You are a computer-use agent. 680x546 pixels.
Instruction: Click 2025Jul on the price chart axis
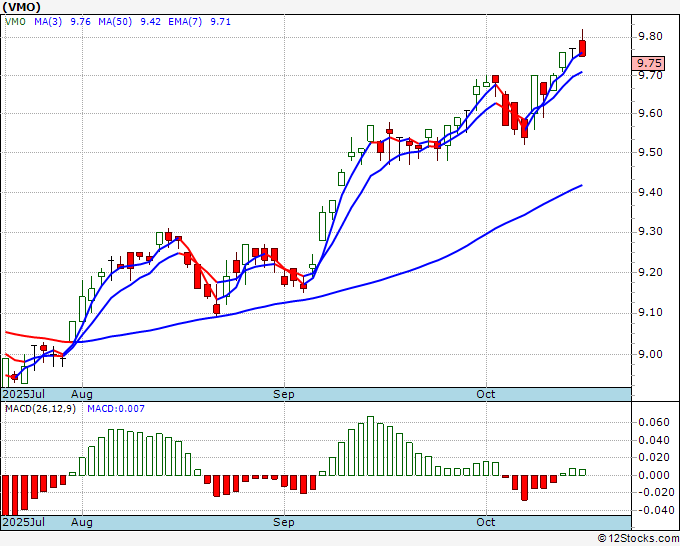(24, 394)
